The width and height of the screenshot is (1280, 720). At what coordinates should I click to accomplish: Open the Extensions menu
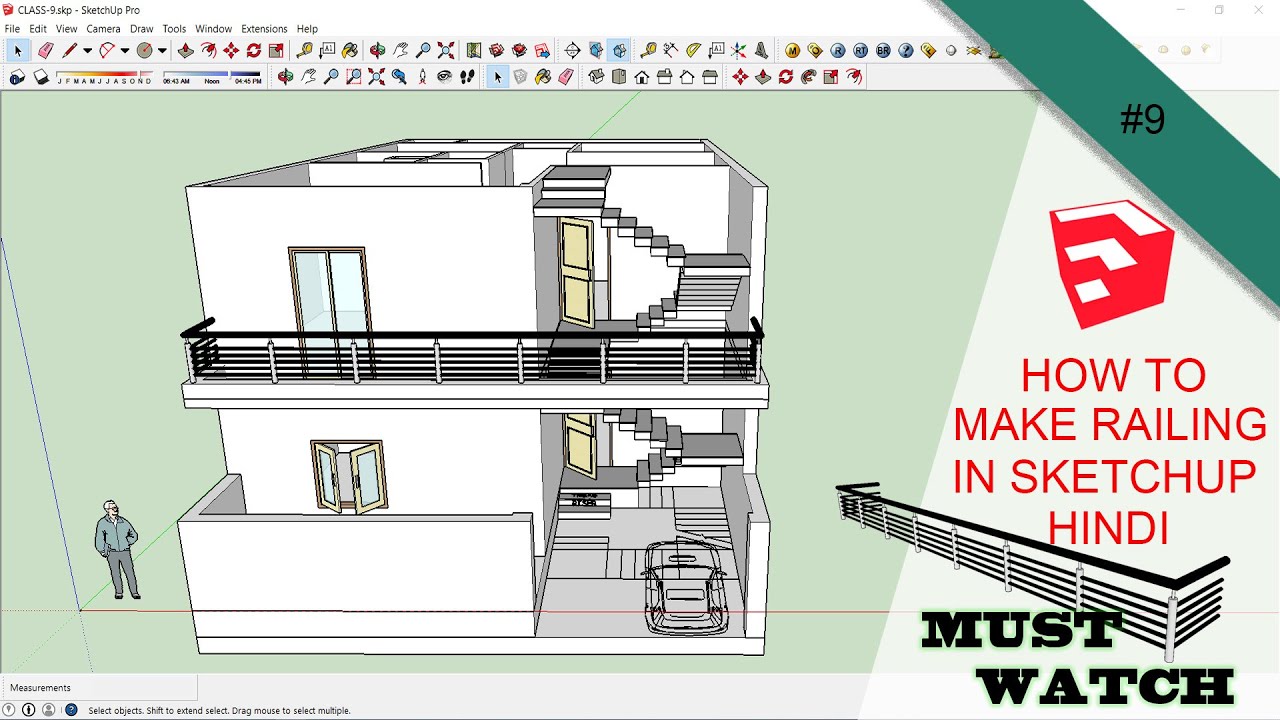tap(264, 29)
